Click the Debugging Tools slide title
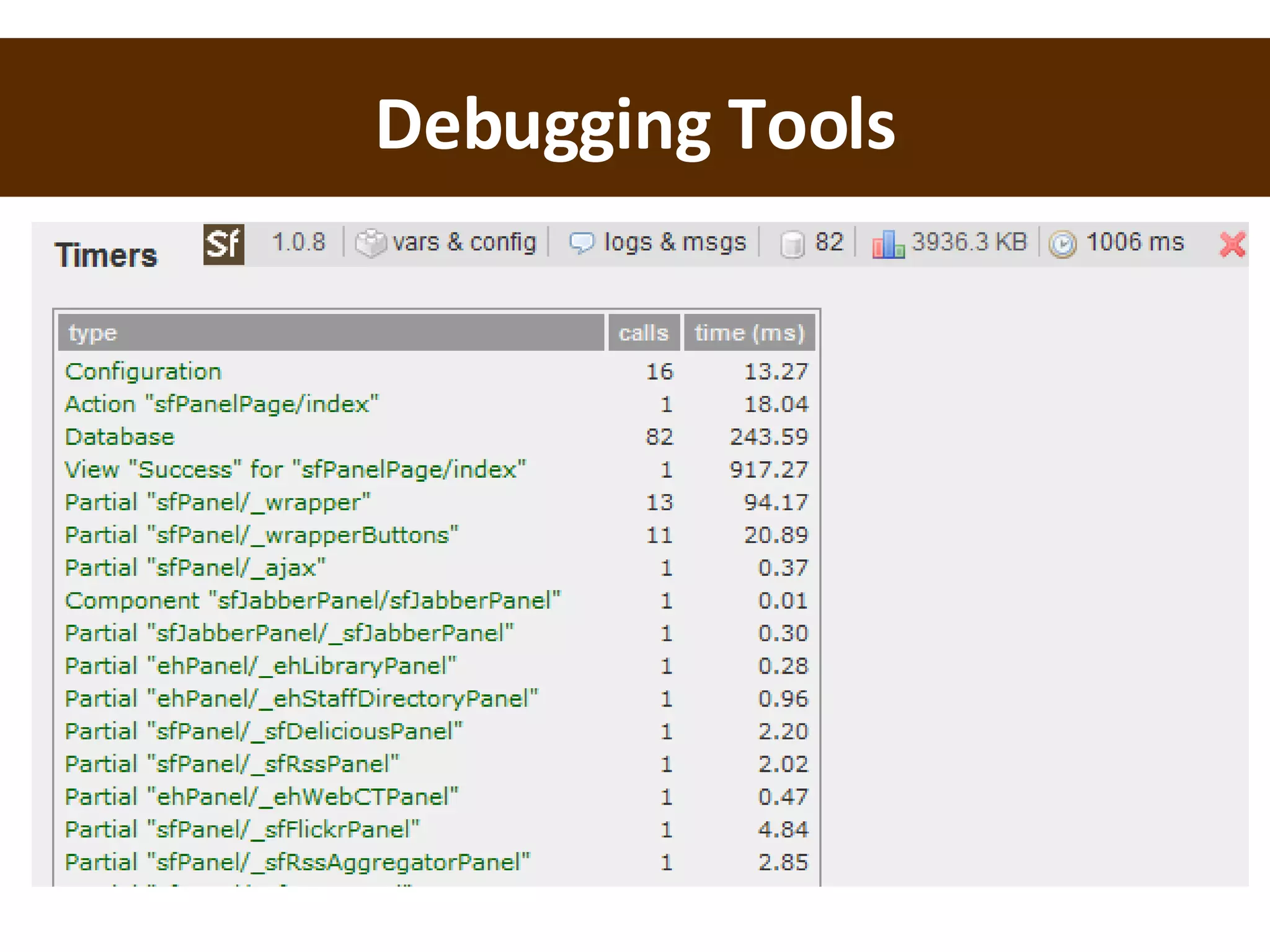 coord(636,126)
